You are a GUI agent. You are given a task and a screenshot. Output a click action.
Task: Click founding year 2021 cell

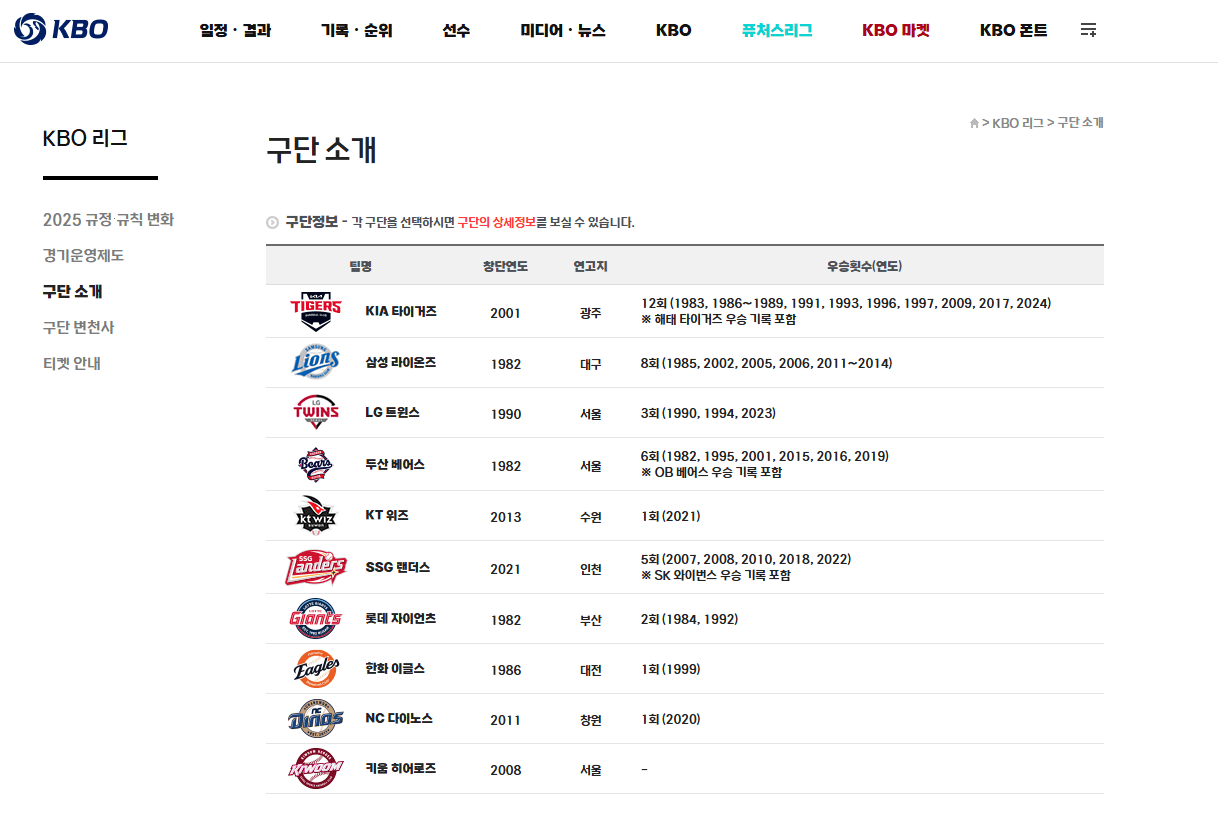(505, 569)
